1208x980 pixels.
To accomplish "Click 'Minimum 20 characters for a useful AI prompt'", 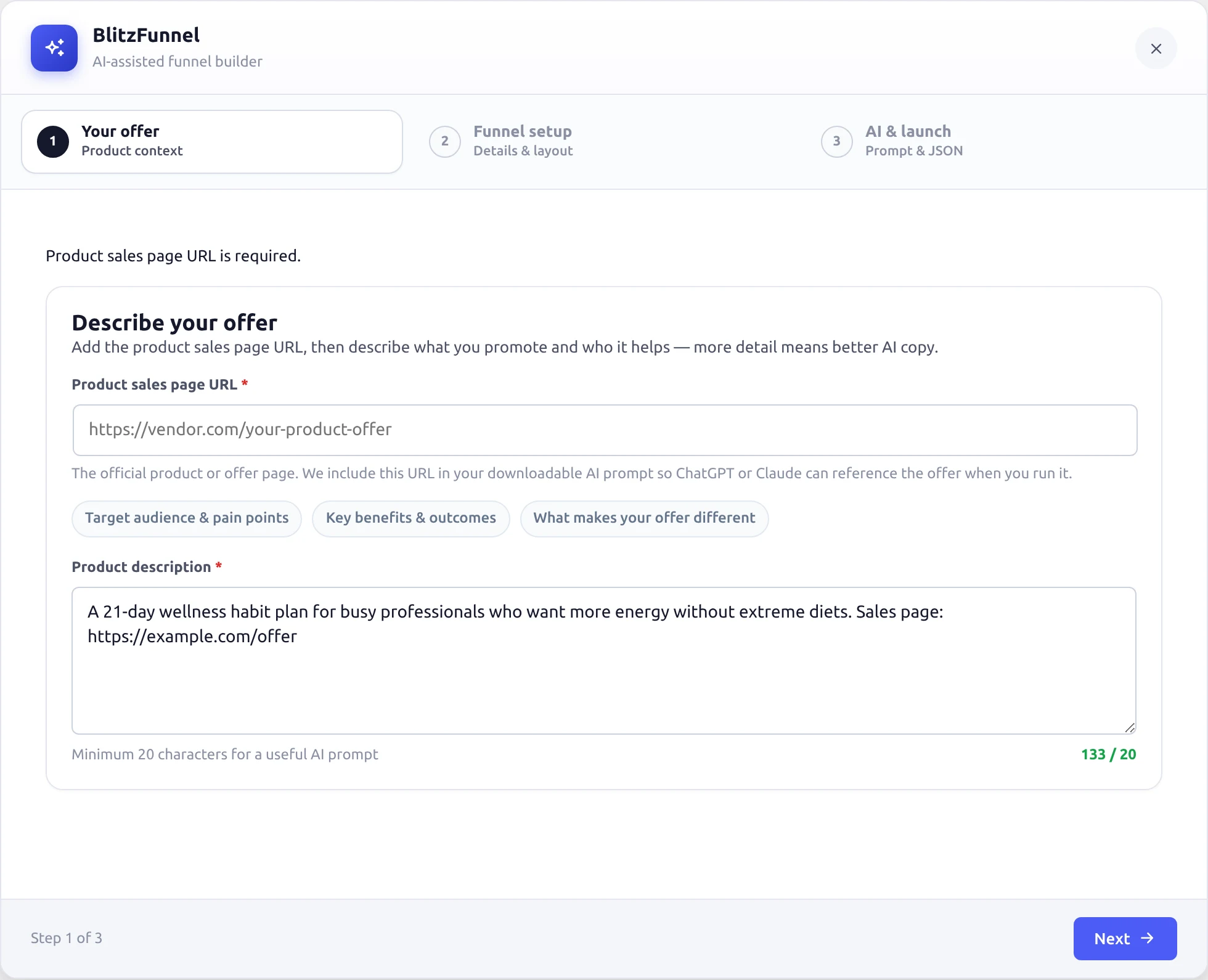I will point(225,754).
